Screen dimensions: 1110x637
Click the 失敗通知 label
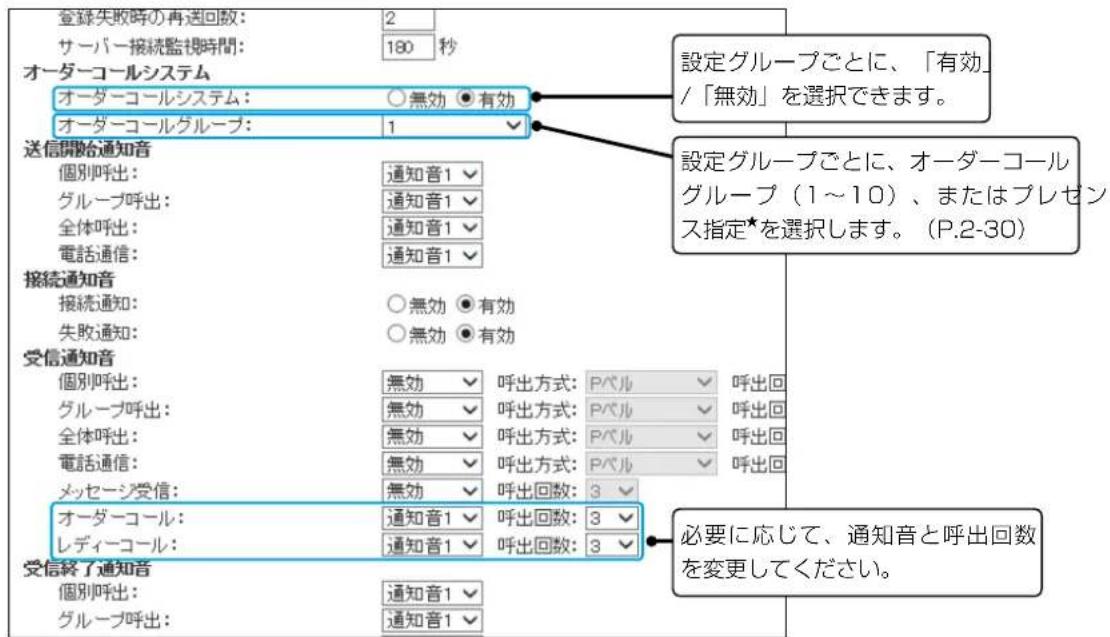click(x=98, y=333)
